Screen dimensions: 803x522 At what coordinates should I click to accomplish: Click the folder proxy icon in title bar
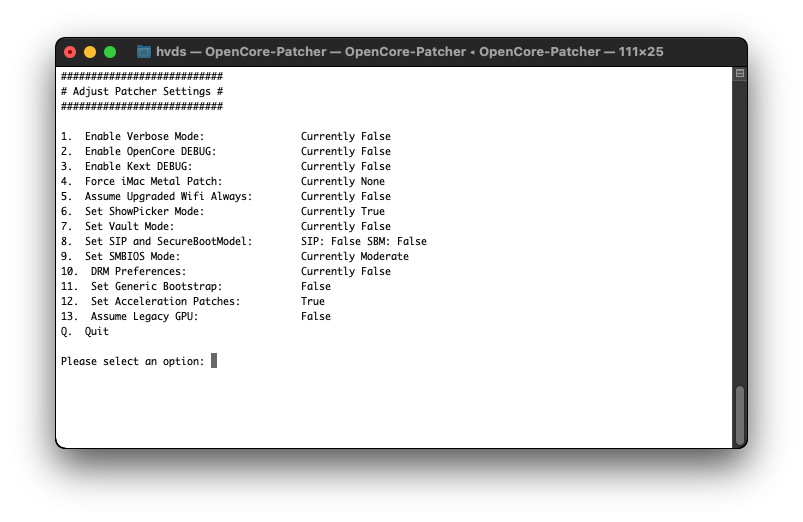pos(144,52)
